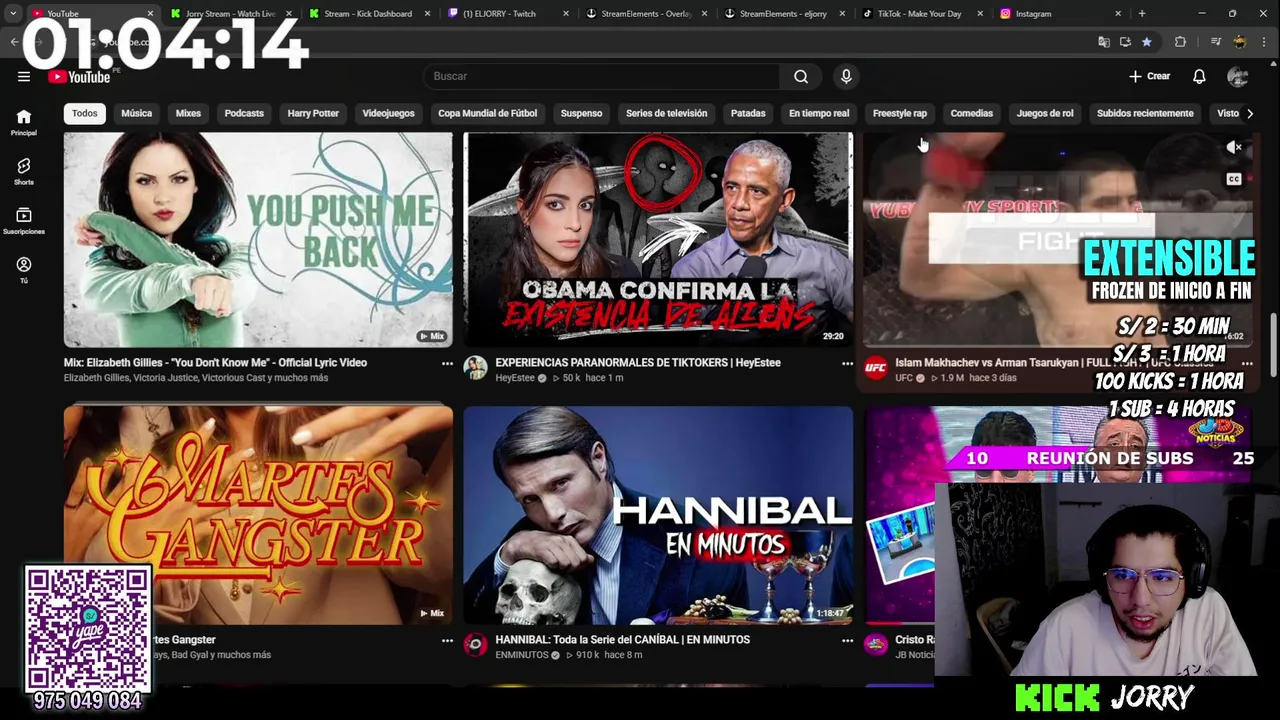Open options for Martes Gangster mix
The width and height of the screenshot is (1280, 720).
click(x=447, y=640)
